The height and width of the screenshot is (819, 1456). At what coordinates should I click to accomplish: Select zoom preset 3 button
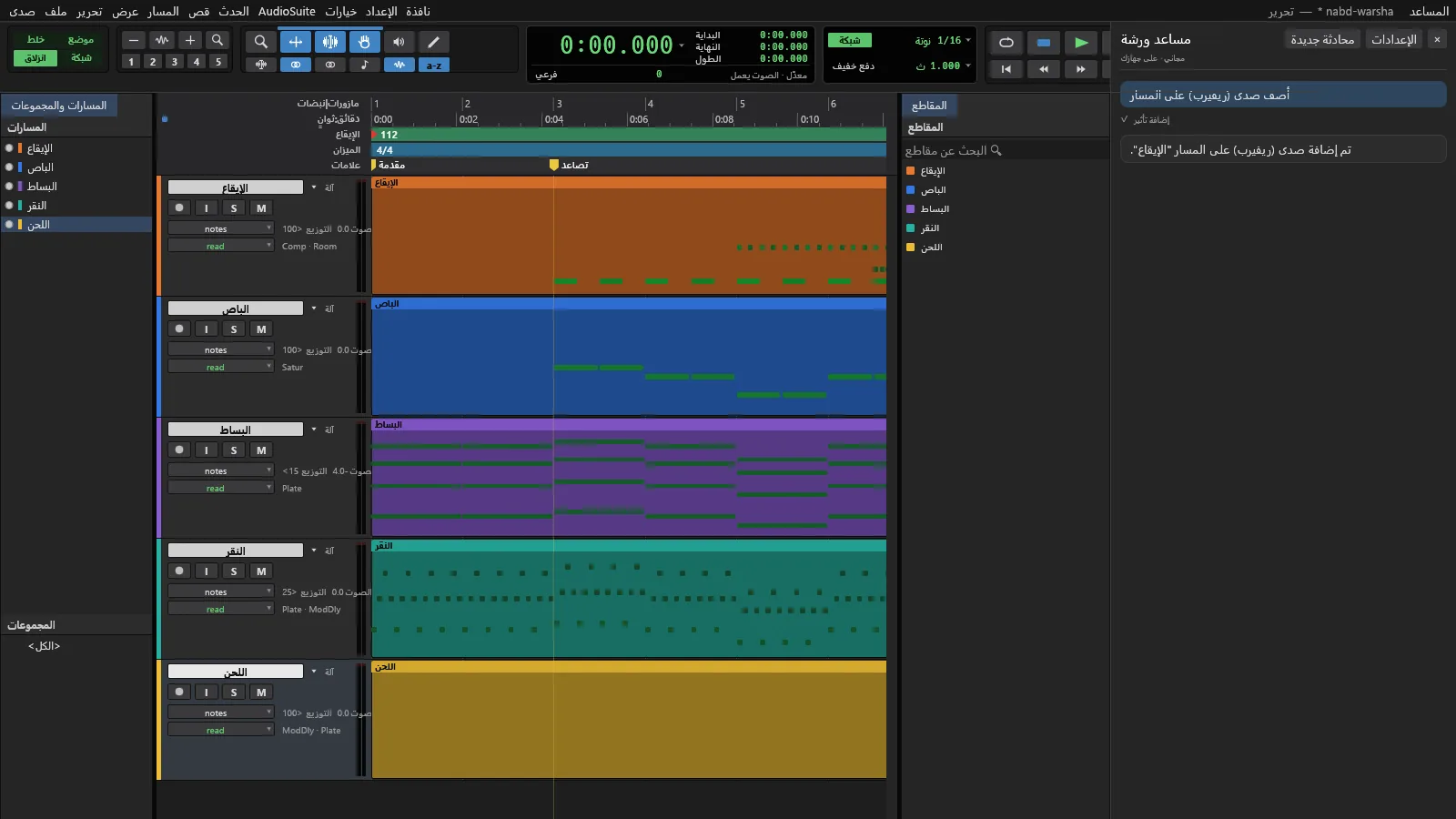[x=174, y=62]
